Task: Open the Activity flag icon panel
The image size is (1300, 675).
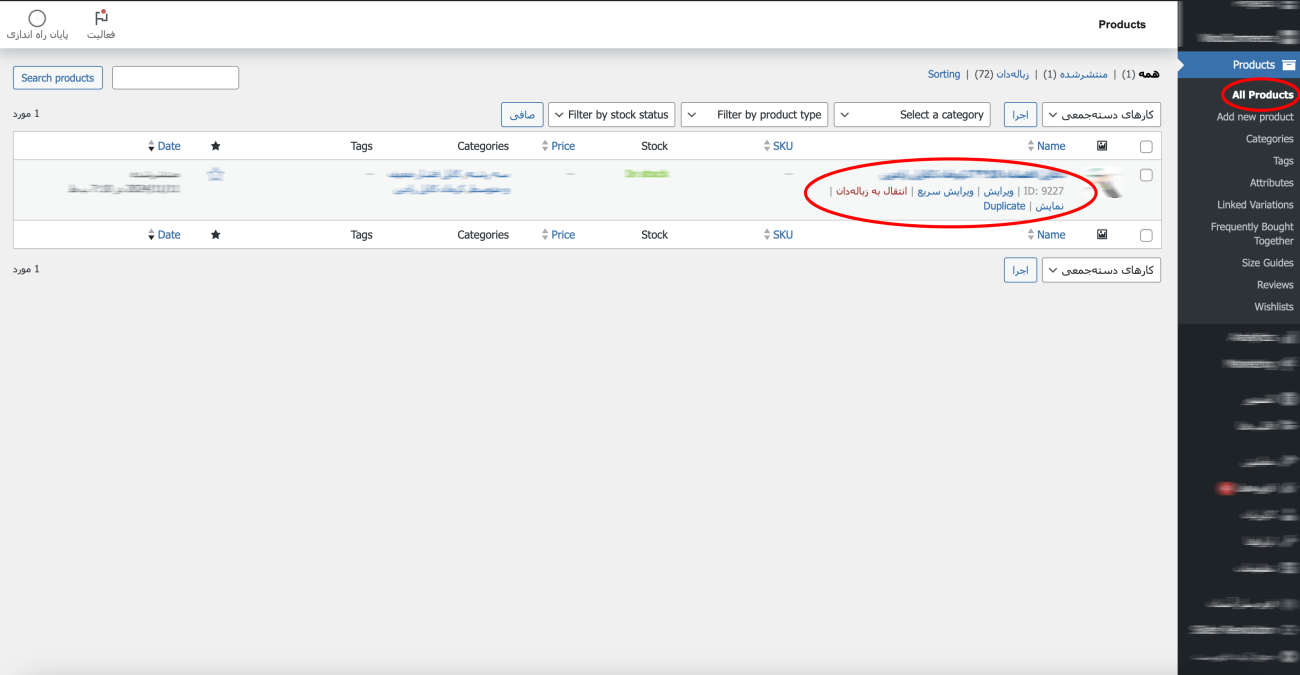Action: [101, 19]
